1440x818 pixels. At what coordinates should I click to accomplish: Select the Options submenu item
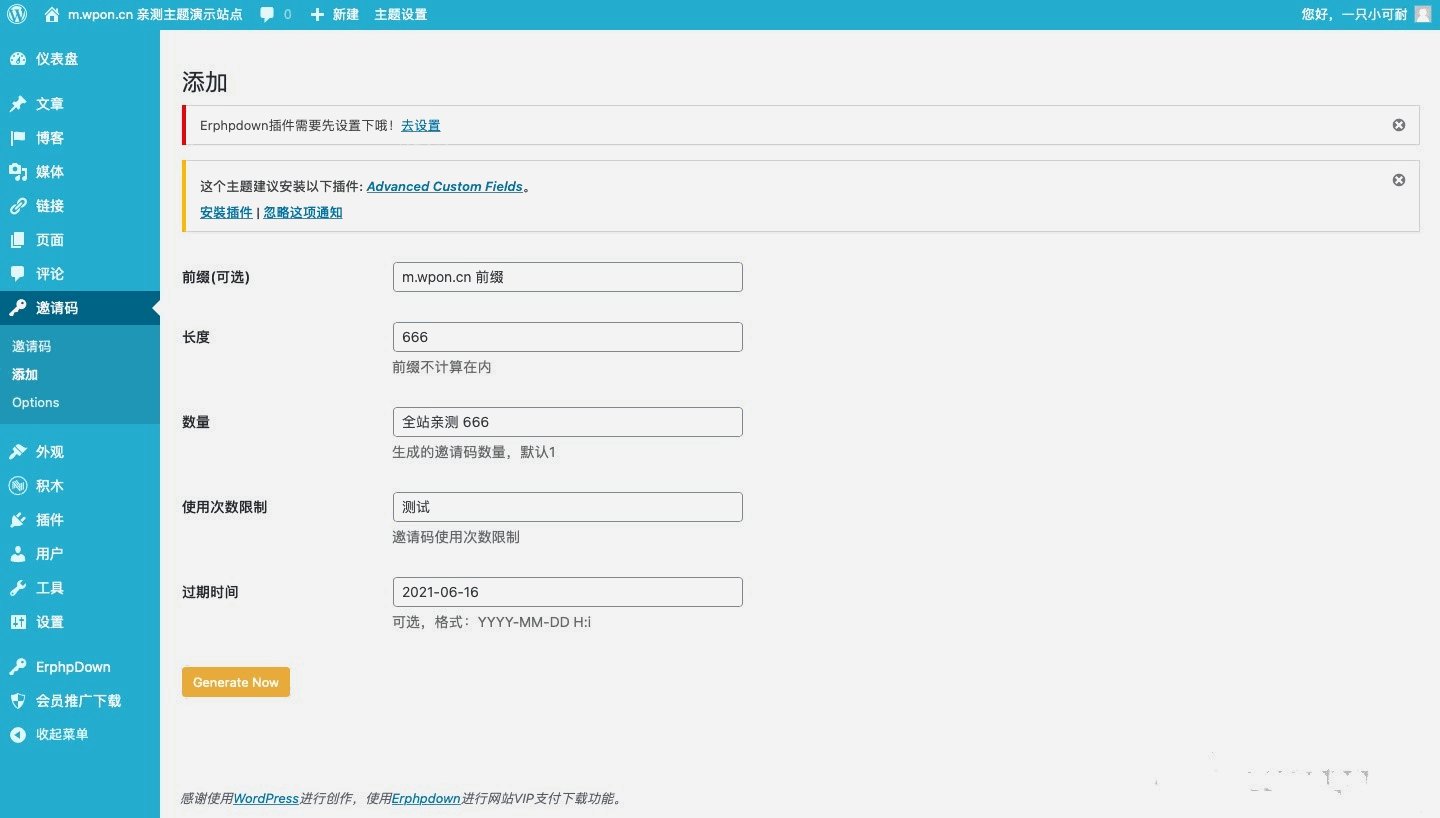pos(35,402)
